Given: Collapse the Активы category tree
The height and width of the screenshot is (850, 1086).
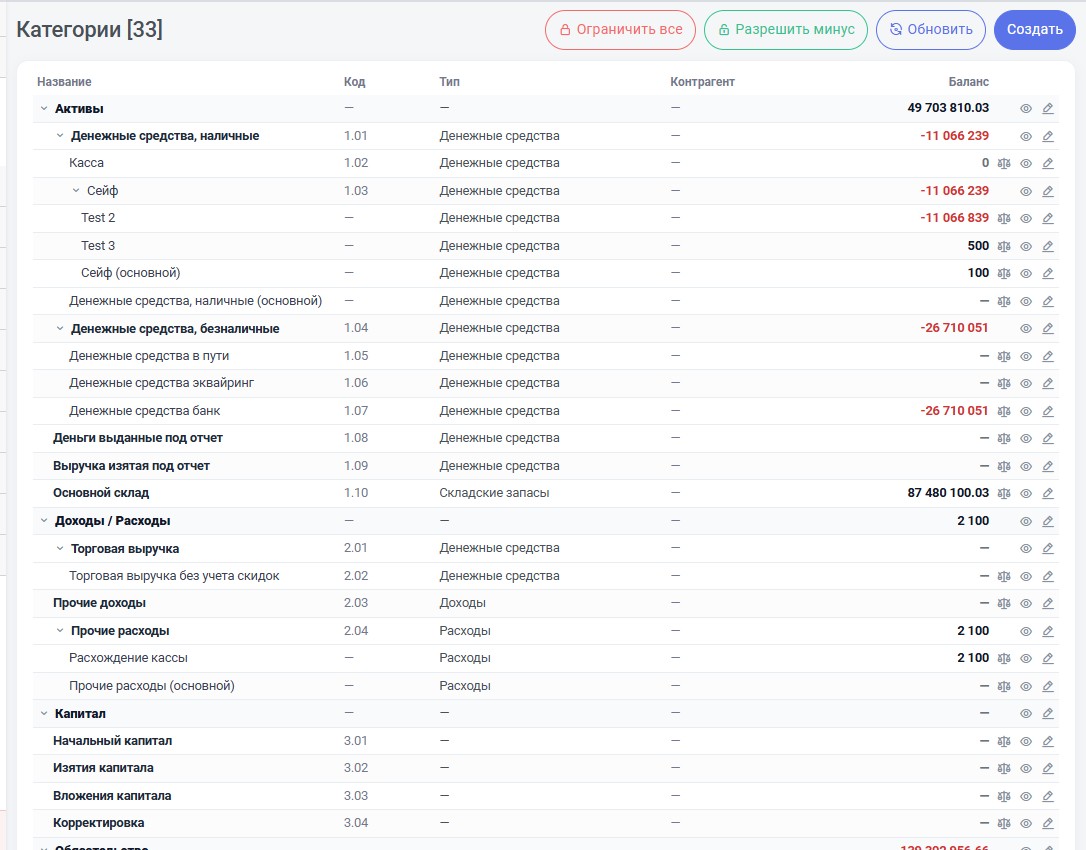Looking at the screenshot, I should tap(44, 109).
